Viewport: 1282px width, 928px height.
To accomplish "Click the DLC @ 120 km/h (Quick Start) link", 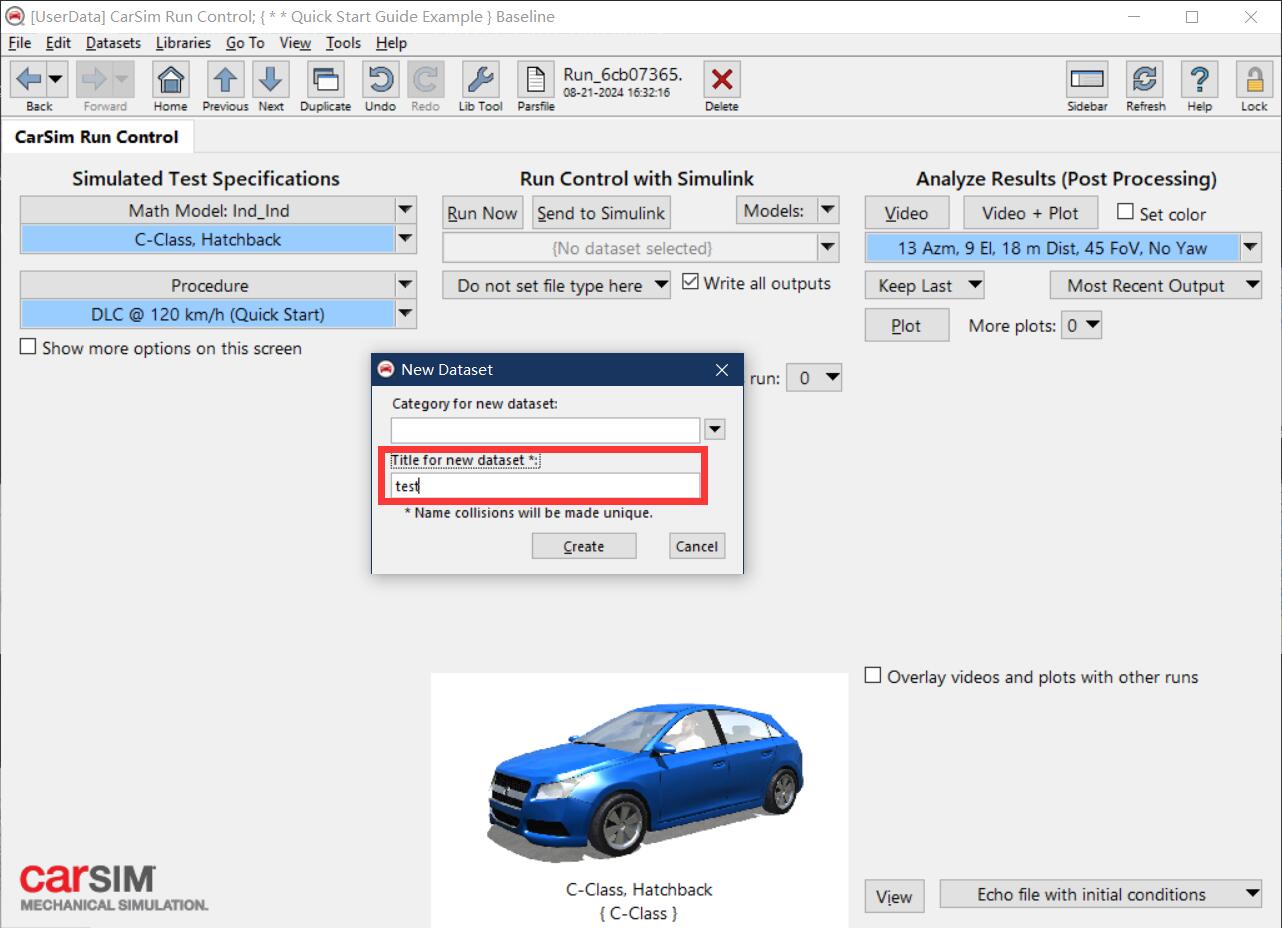I will (x=208, y=314).
